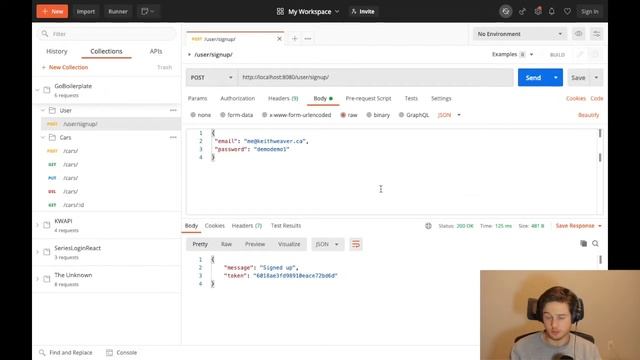The image size is (640, 360).
Task: Open manage environments settings icon
Action: tap(596, 34)
